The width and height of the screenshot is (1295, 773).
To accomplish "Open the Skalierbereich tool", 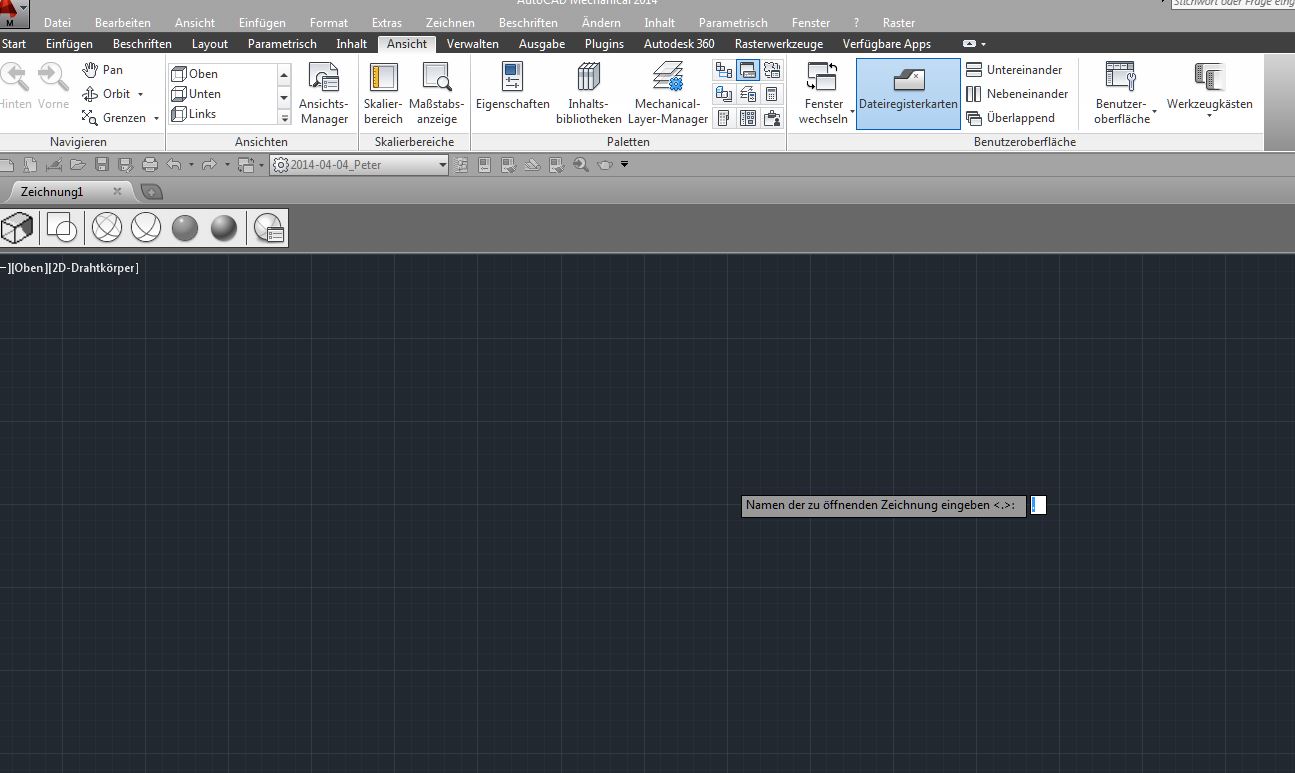I will tap(383, 94).
